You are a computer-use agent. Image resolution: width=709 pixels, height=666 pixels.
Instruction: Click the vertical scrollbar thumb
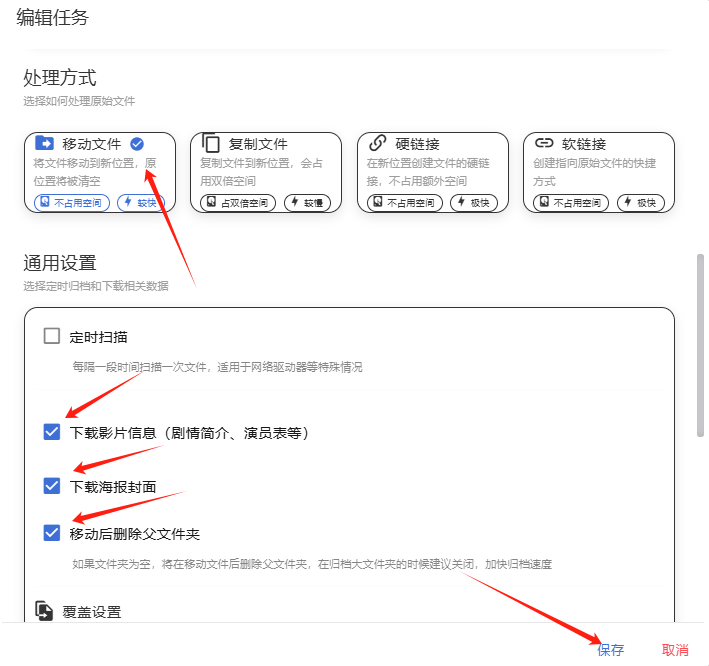(x=700, y=345)
